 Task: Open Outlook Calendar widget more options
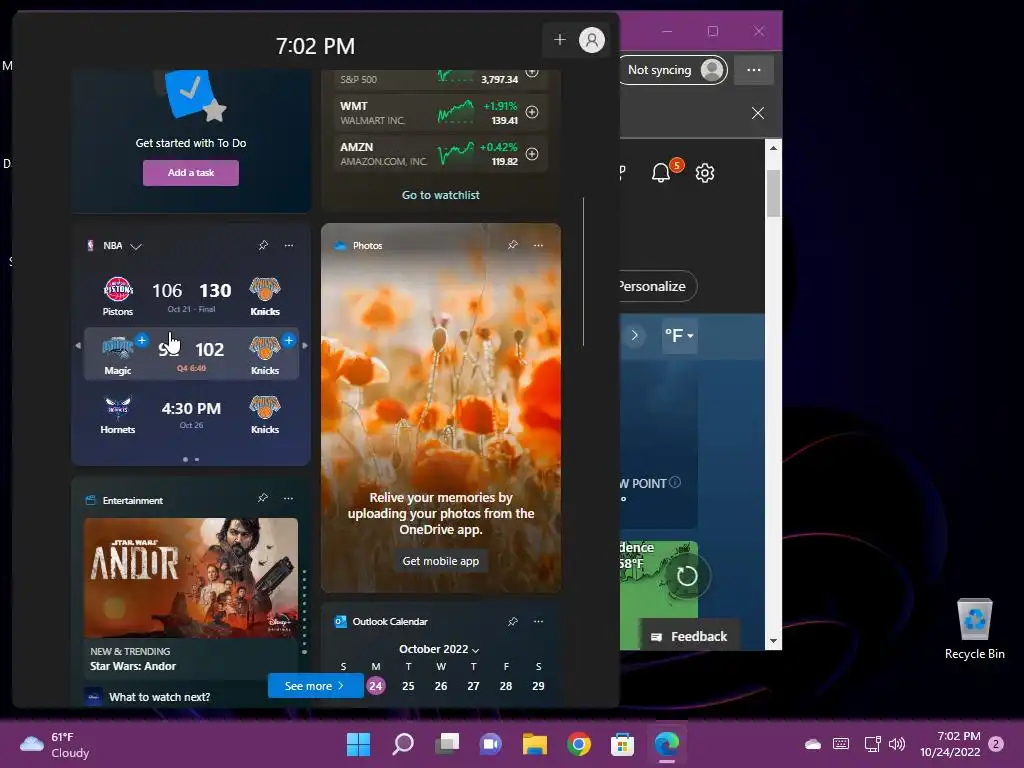click(x=538, y=621)
